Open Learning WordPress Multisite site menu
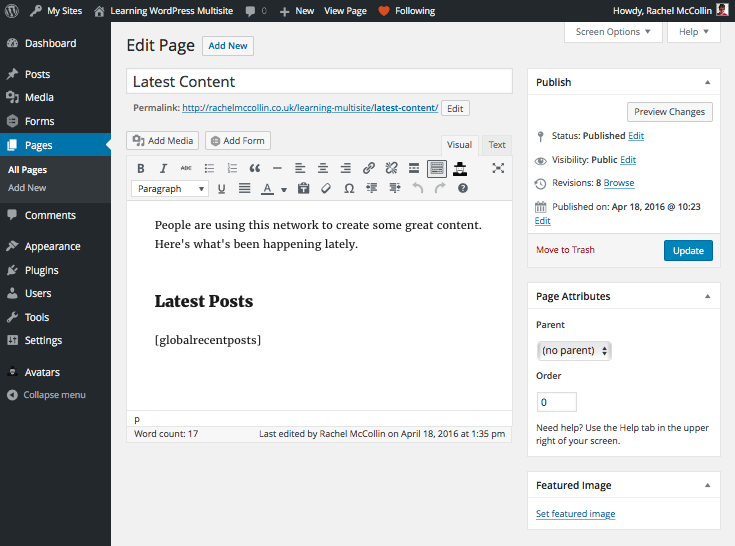Screen dimensions: 735x546 pyautogui.click(x=164, y=11)
